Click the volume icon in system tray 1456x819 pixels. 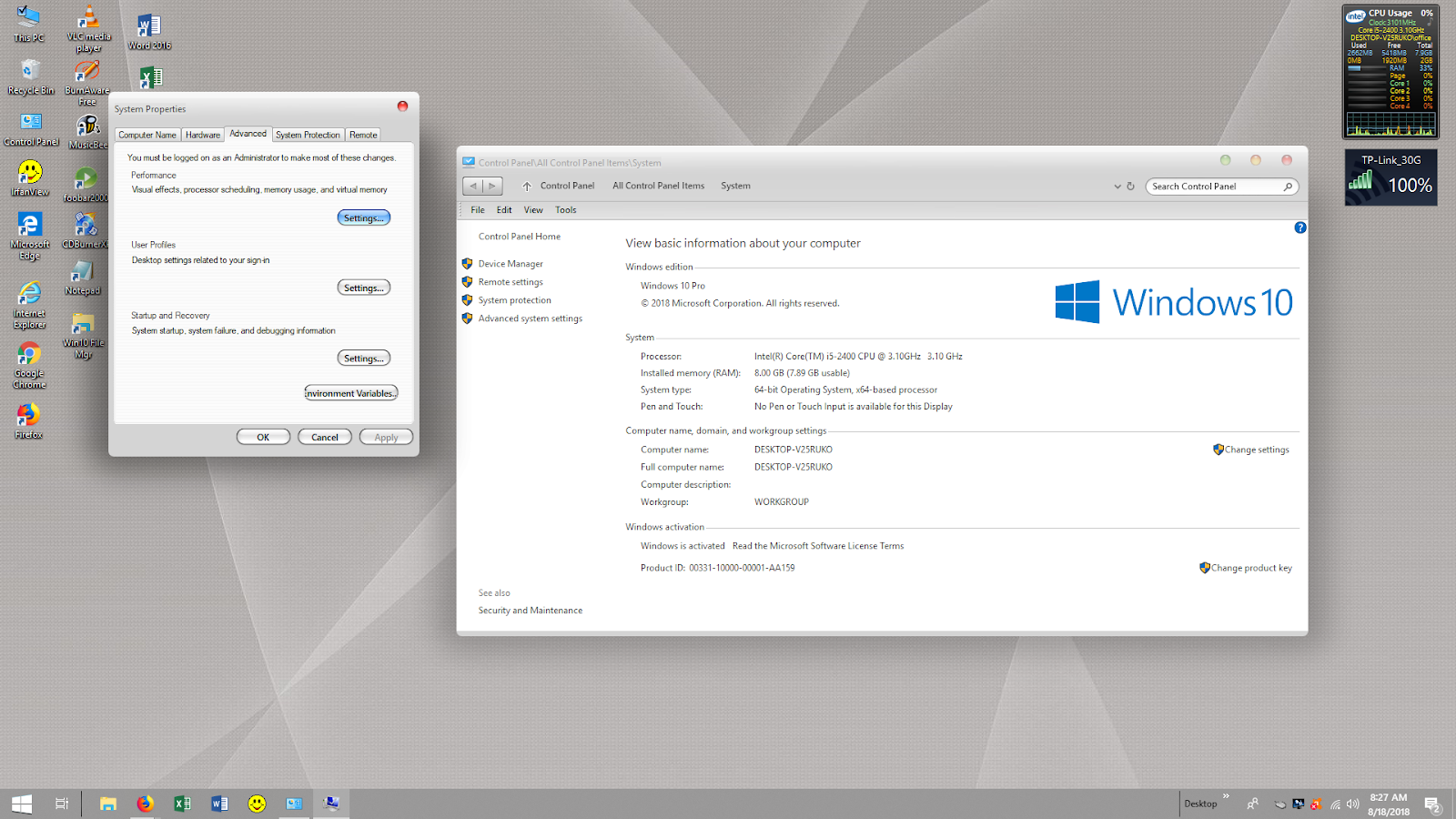(1352, 804)
